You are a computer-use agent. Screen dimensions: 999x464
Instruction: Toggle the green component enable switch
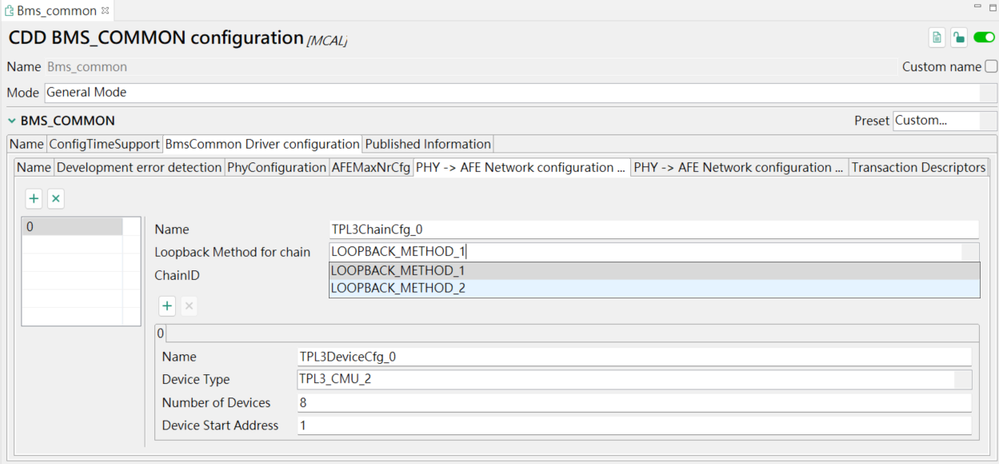click(983, 38)
